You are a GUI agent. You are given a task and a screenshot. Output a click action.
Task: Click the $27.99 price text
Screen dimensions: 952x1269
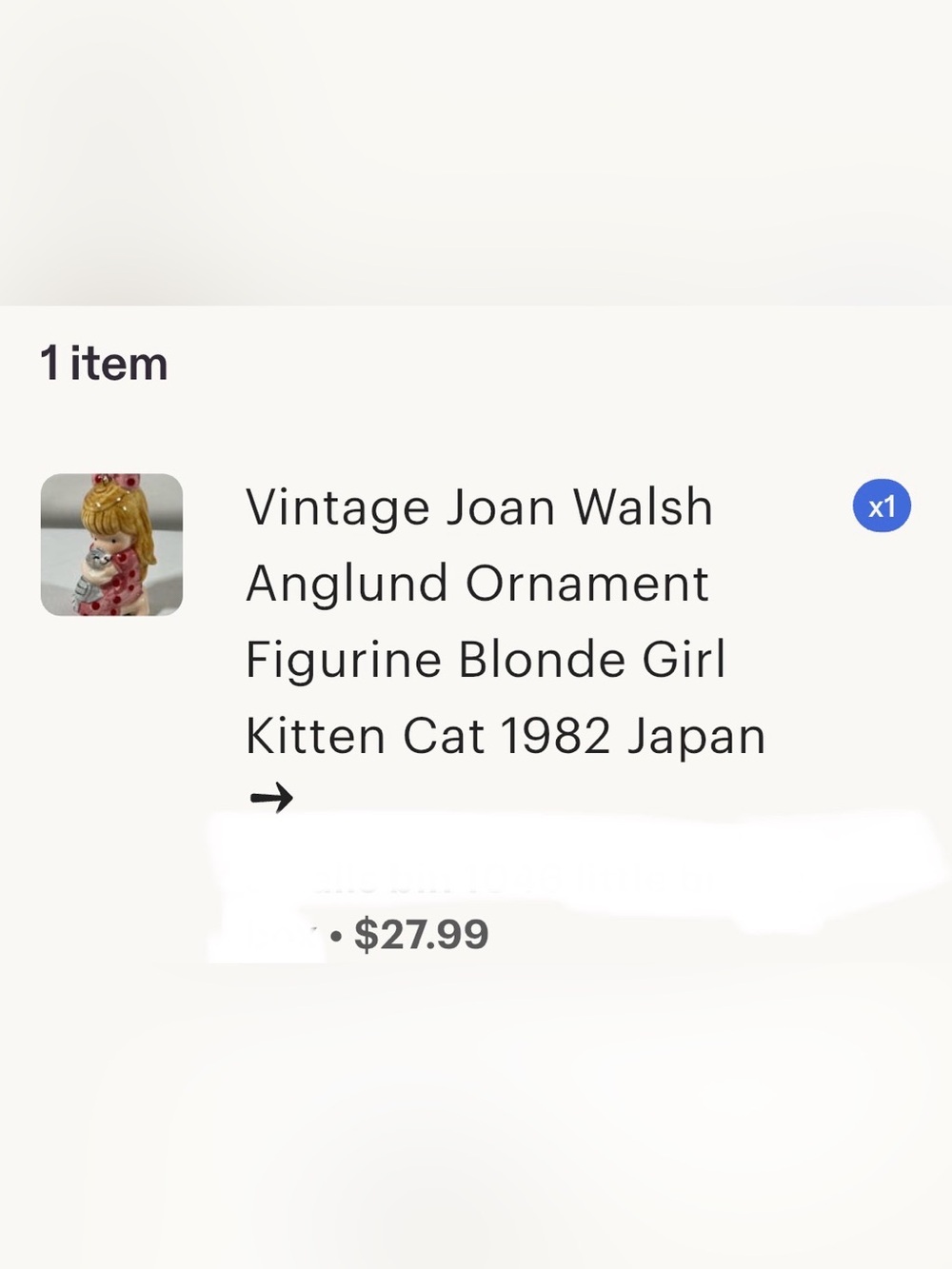pos(422,934)
